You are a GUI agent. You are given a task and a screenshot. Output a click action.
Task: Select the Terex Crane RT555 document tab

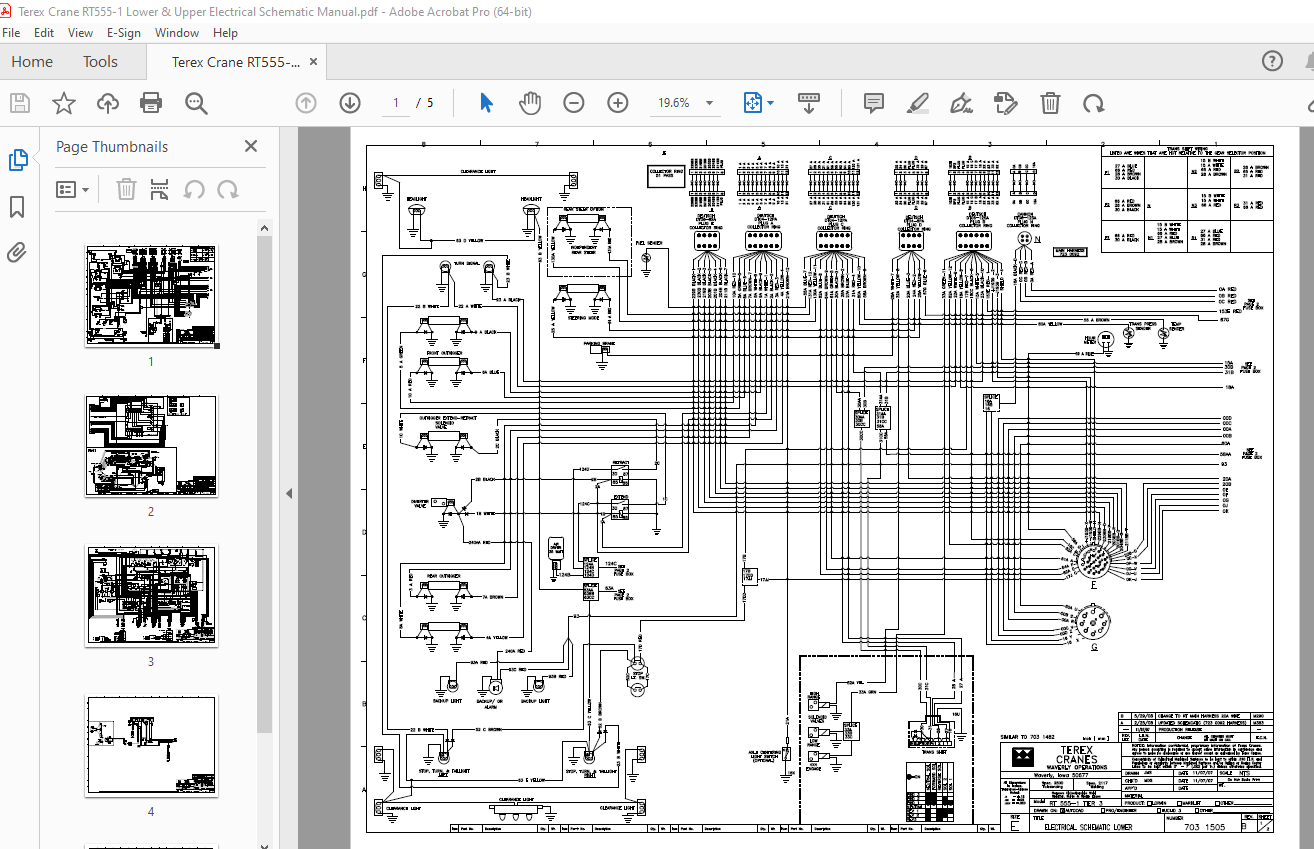pyautogui.click(x=235, y=62)
